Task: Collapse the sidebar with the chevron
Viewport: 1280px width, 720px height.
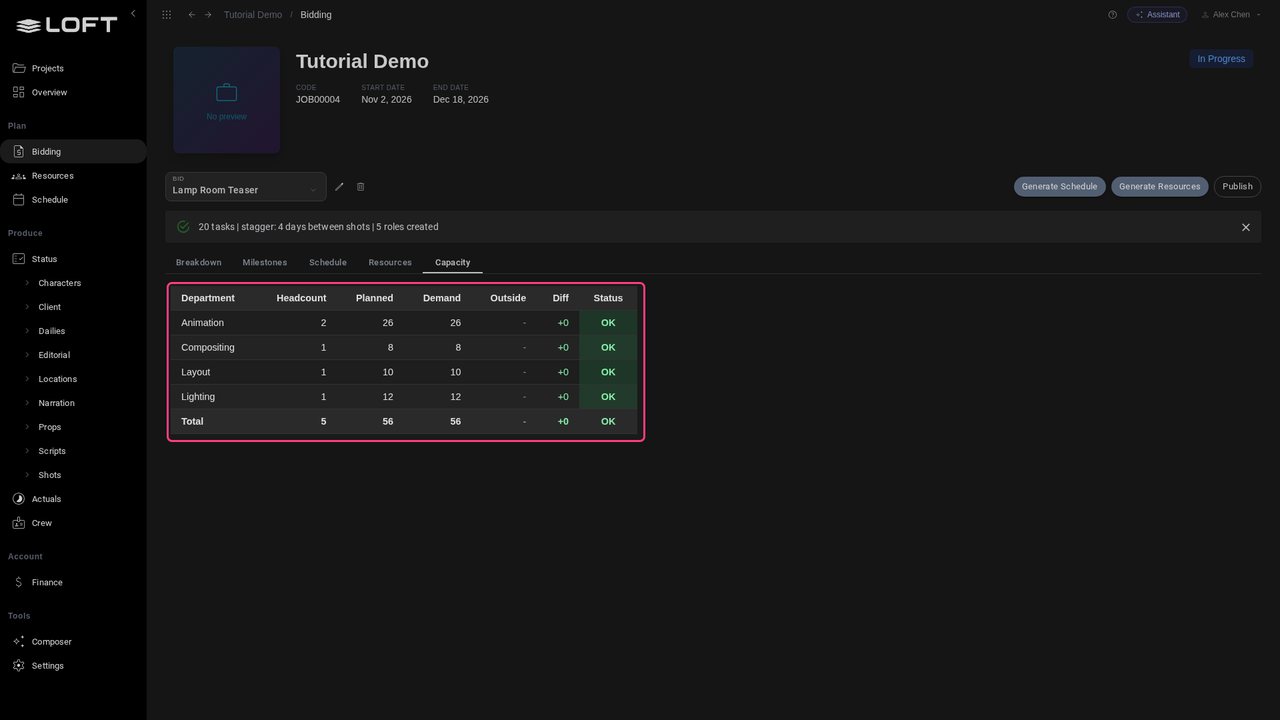Action: (x=133, y=14)
